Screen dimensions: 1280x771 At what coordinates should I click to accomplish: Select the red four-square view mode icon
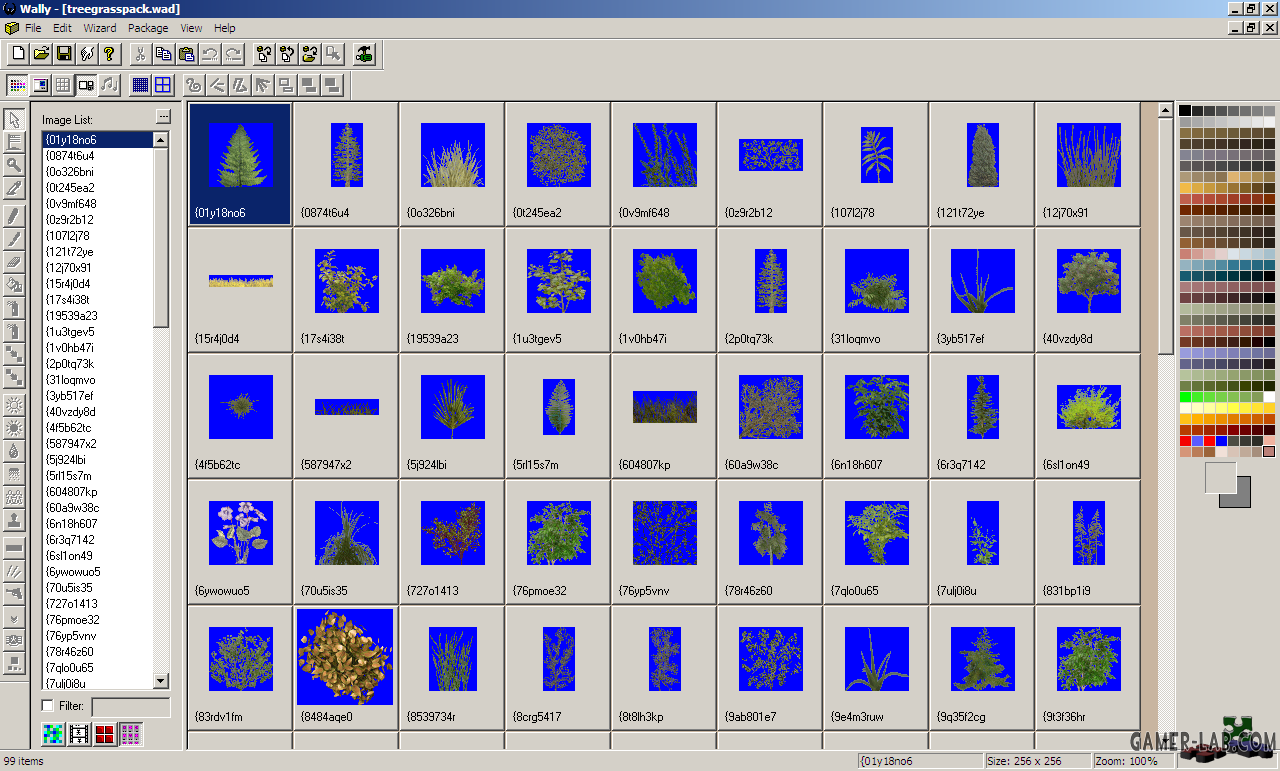click(105, 735)
